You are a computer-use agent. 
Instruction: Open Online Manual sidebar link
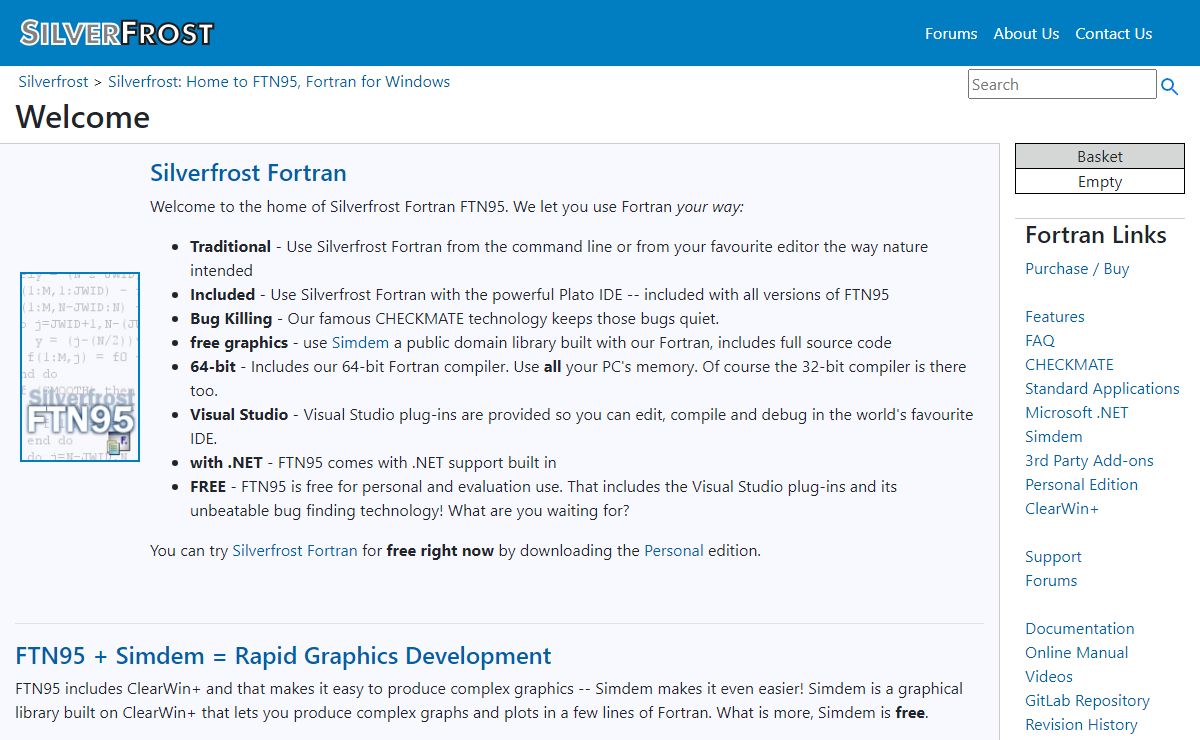tap(1076, 652)
